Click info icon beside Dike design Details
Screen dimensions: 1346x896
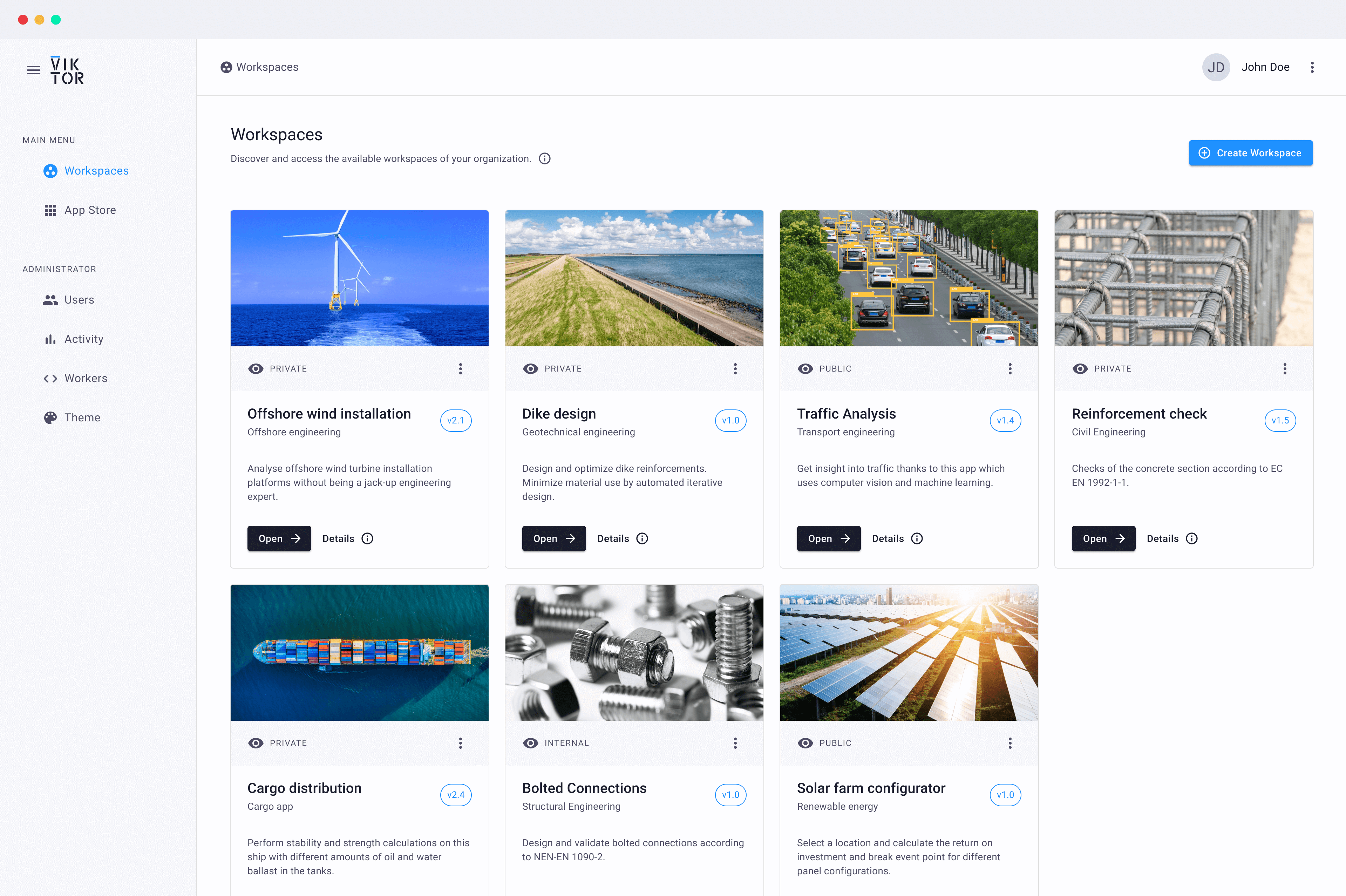coord(642,538)
